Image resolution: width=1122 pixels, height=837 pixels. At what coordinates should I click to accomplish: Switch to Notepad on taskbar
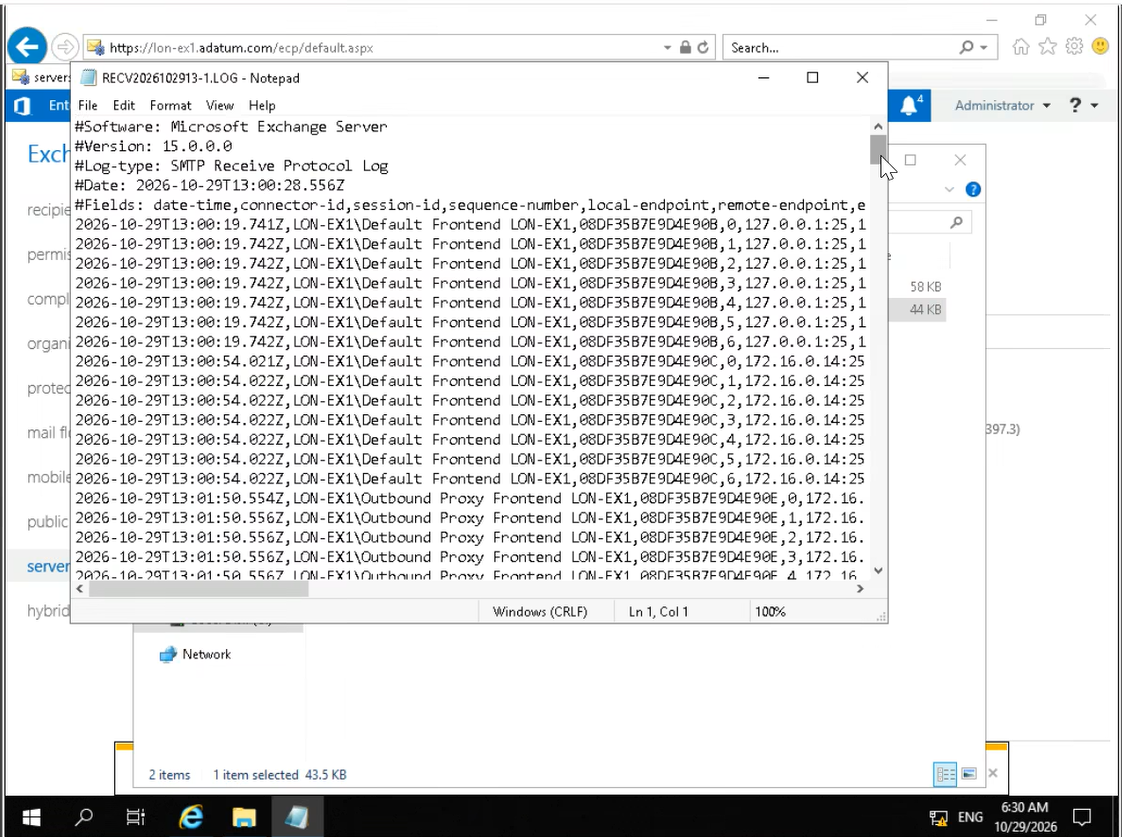pos(296,816)
